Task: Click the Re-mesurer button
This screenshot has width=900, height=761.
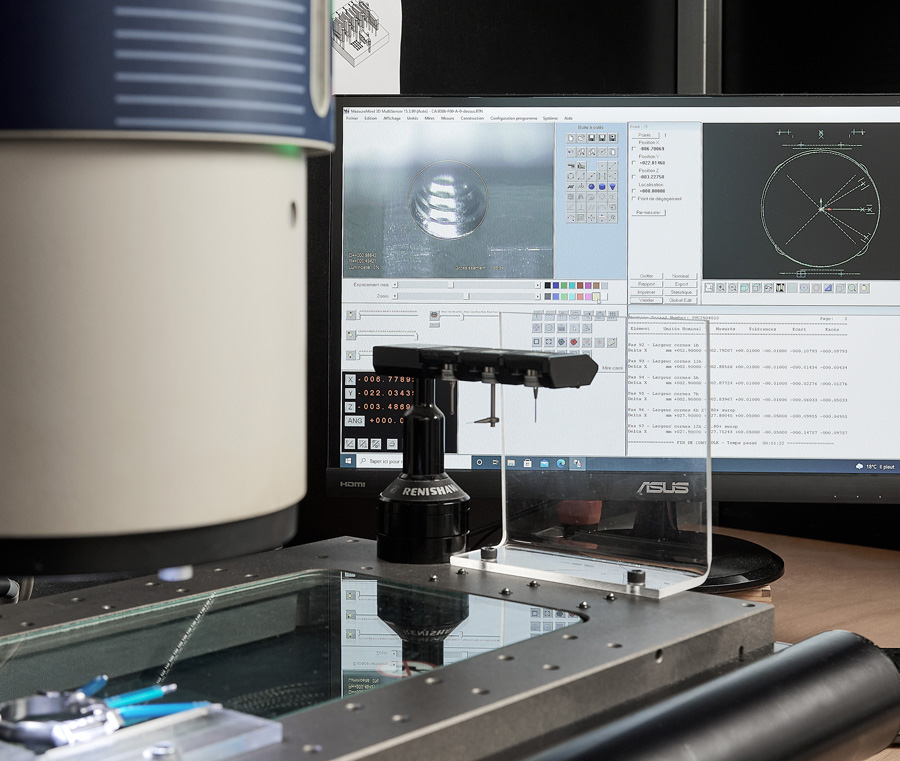Action: pos(649,212)
